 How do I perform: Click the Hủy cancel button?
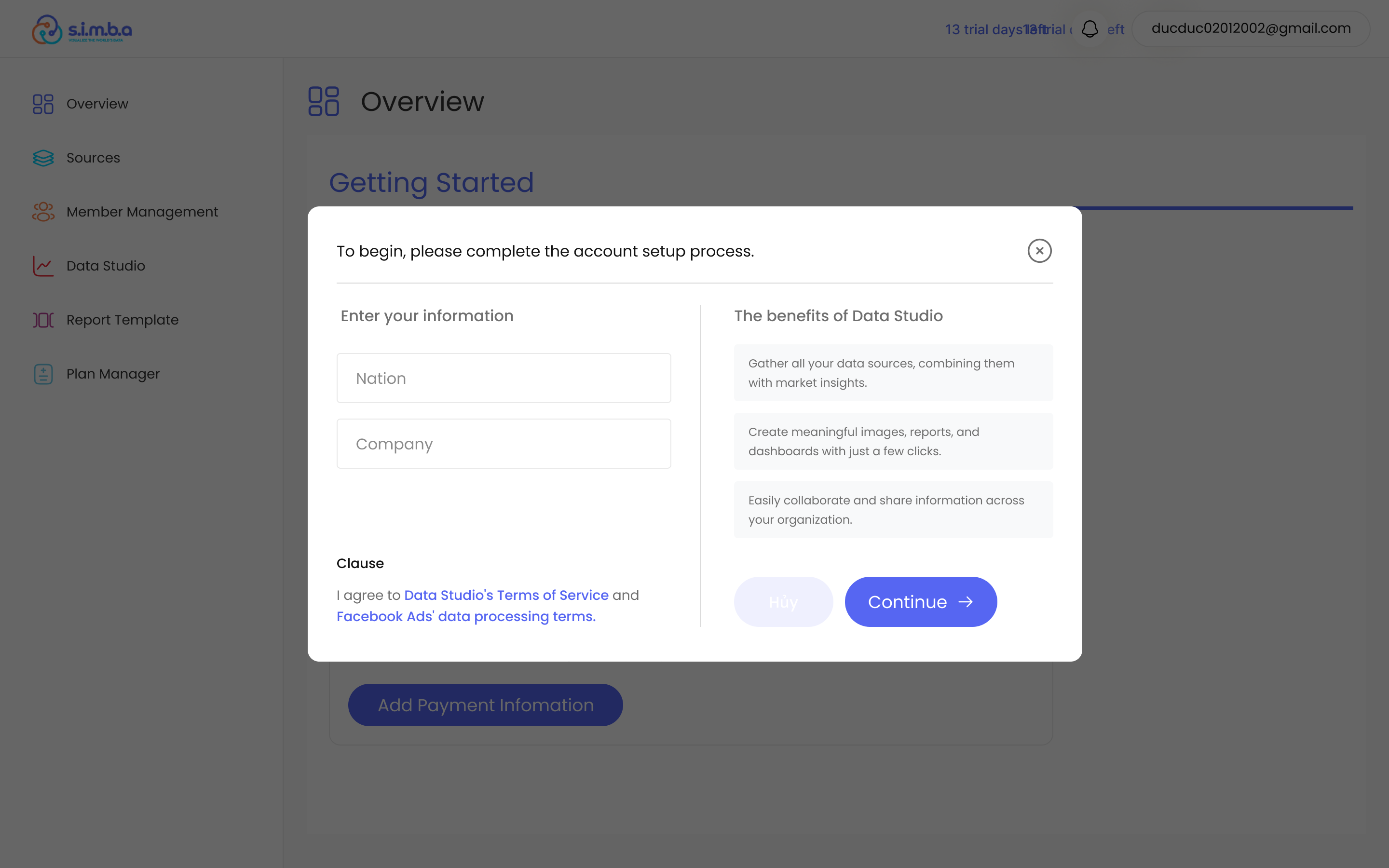[x=783, y=602]
